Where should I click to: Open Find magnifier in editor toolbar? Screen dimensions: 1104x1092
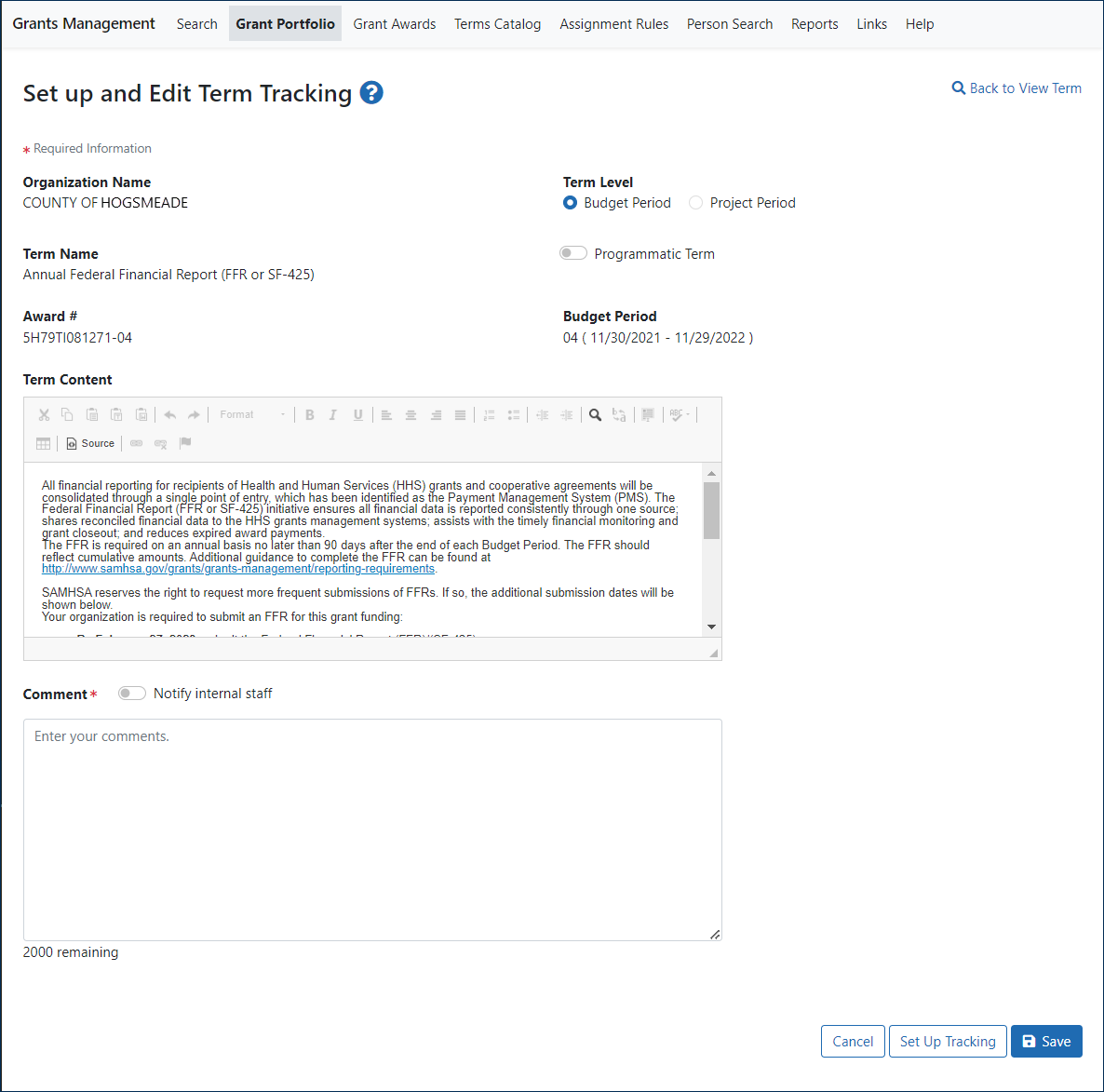596,414
